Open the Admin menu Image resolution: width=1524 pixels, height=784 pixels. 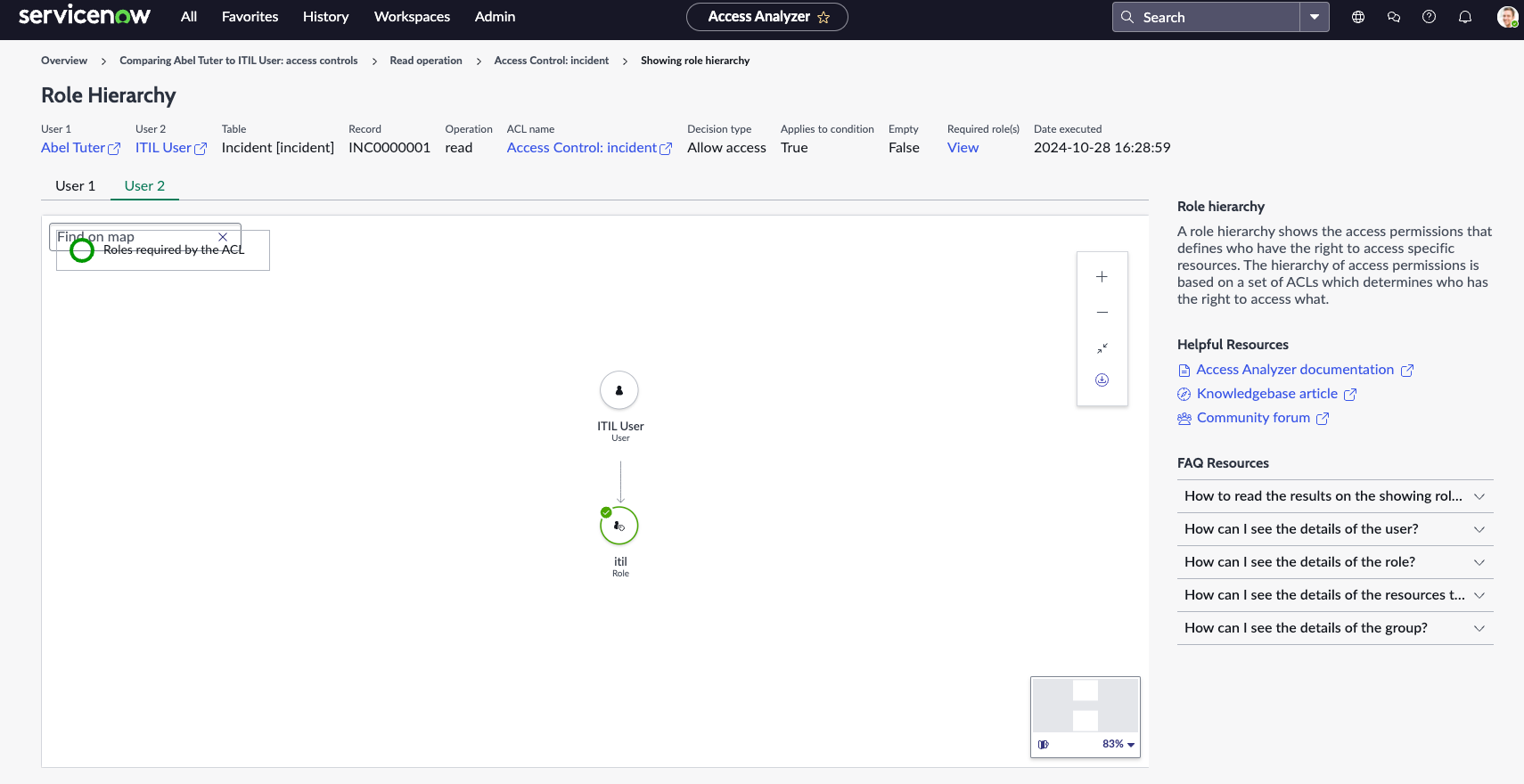(496, 17)
